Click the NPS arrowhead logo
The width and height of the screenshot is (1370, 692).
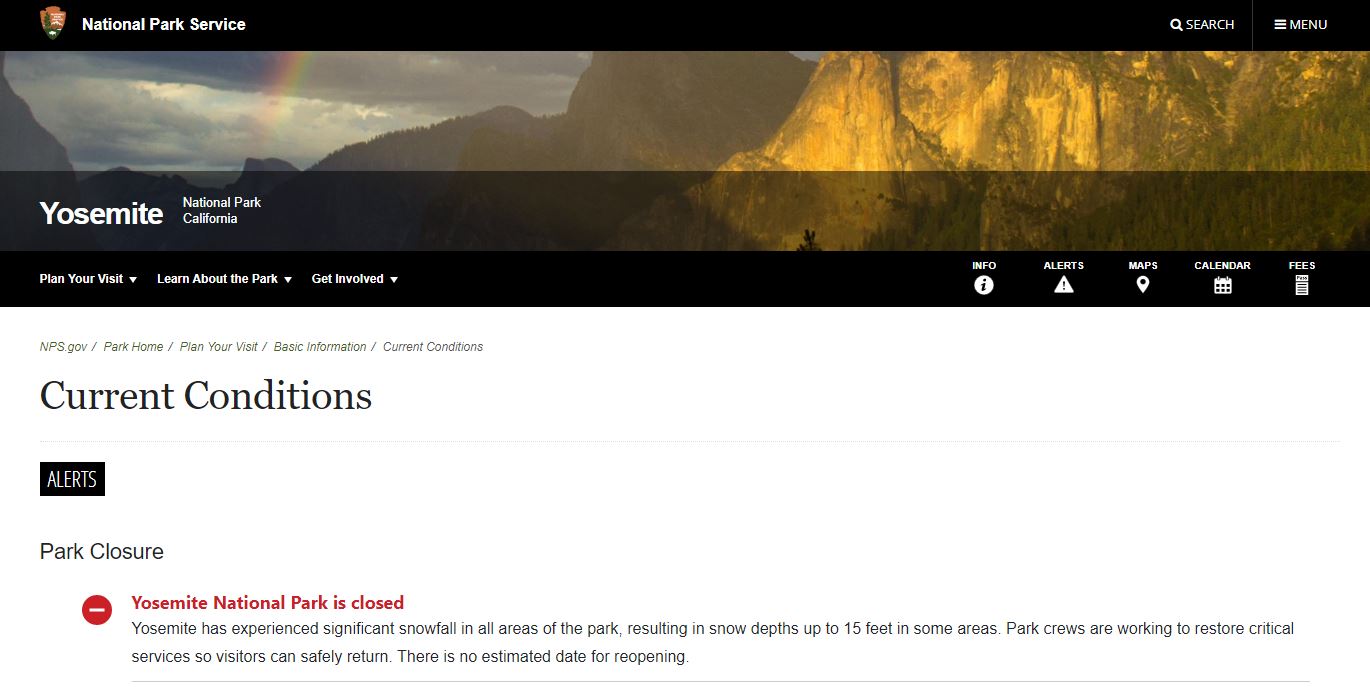pos(53,23)
